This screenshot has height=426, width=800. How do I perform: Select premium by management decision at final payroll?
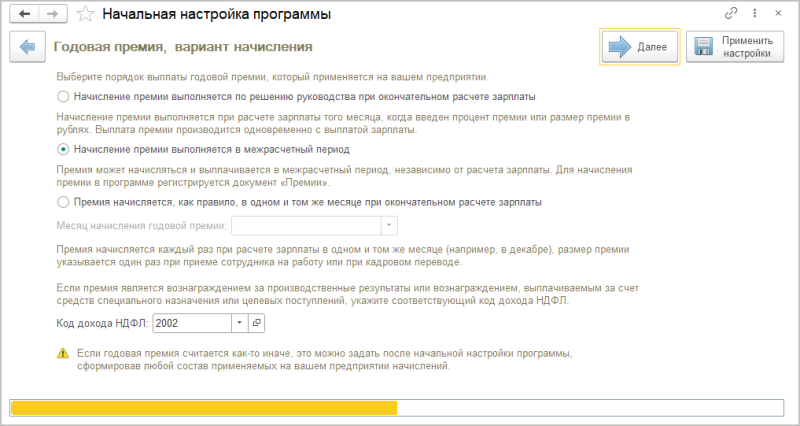(64, 97)
